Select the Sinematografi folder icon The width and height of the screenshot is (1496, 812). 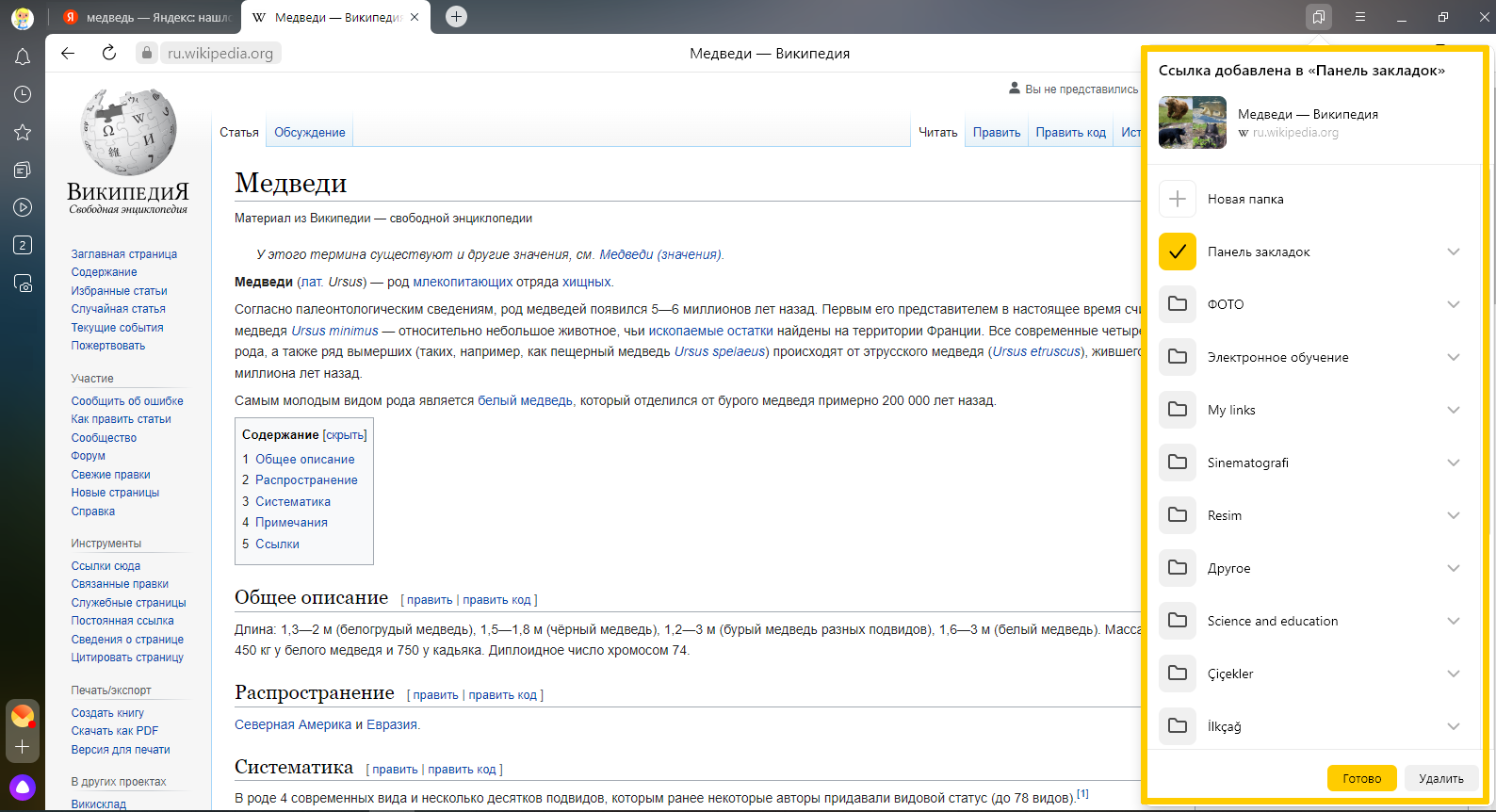point(1178,463)
